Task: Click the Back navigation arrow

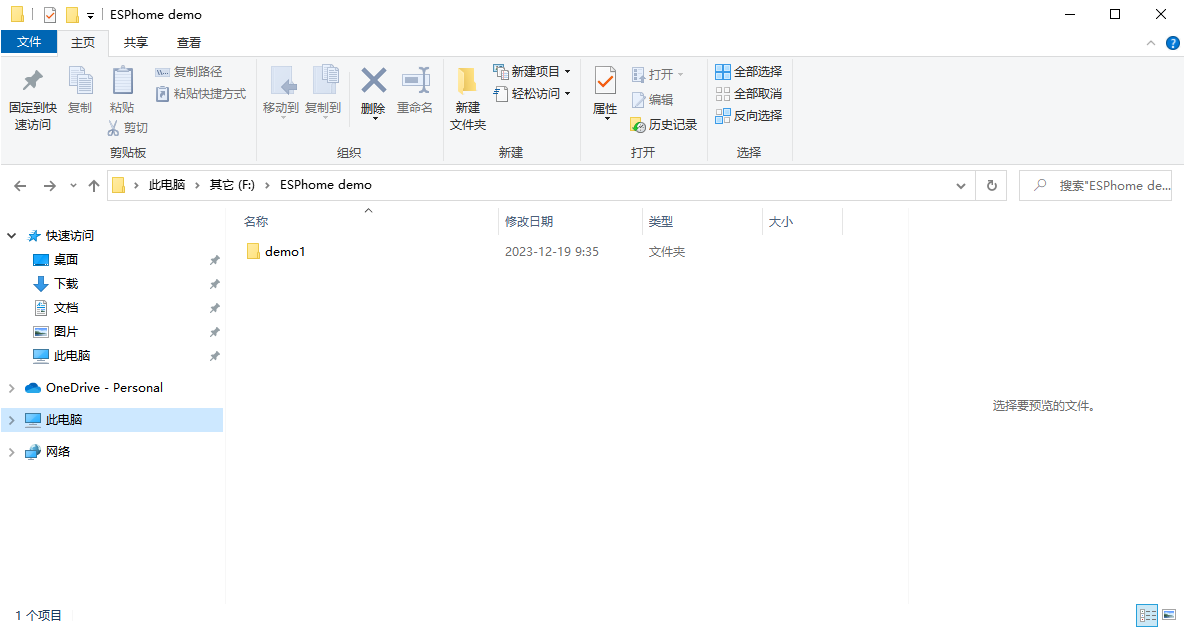Action: pyautogui.click(x=20, y=186)
